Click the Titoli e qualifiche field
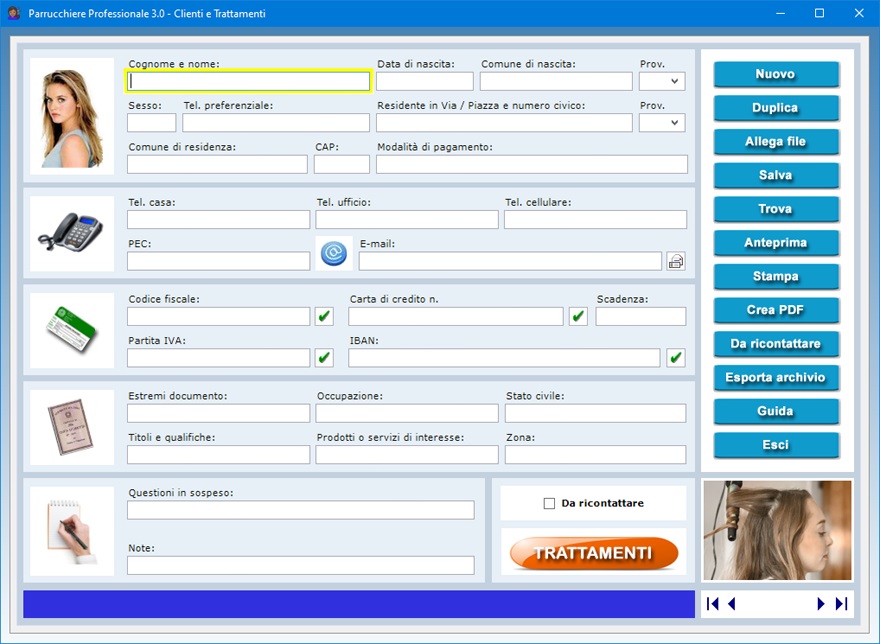The height and width of the screenshot is (644, 880). click(218, 455)
